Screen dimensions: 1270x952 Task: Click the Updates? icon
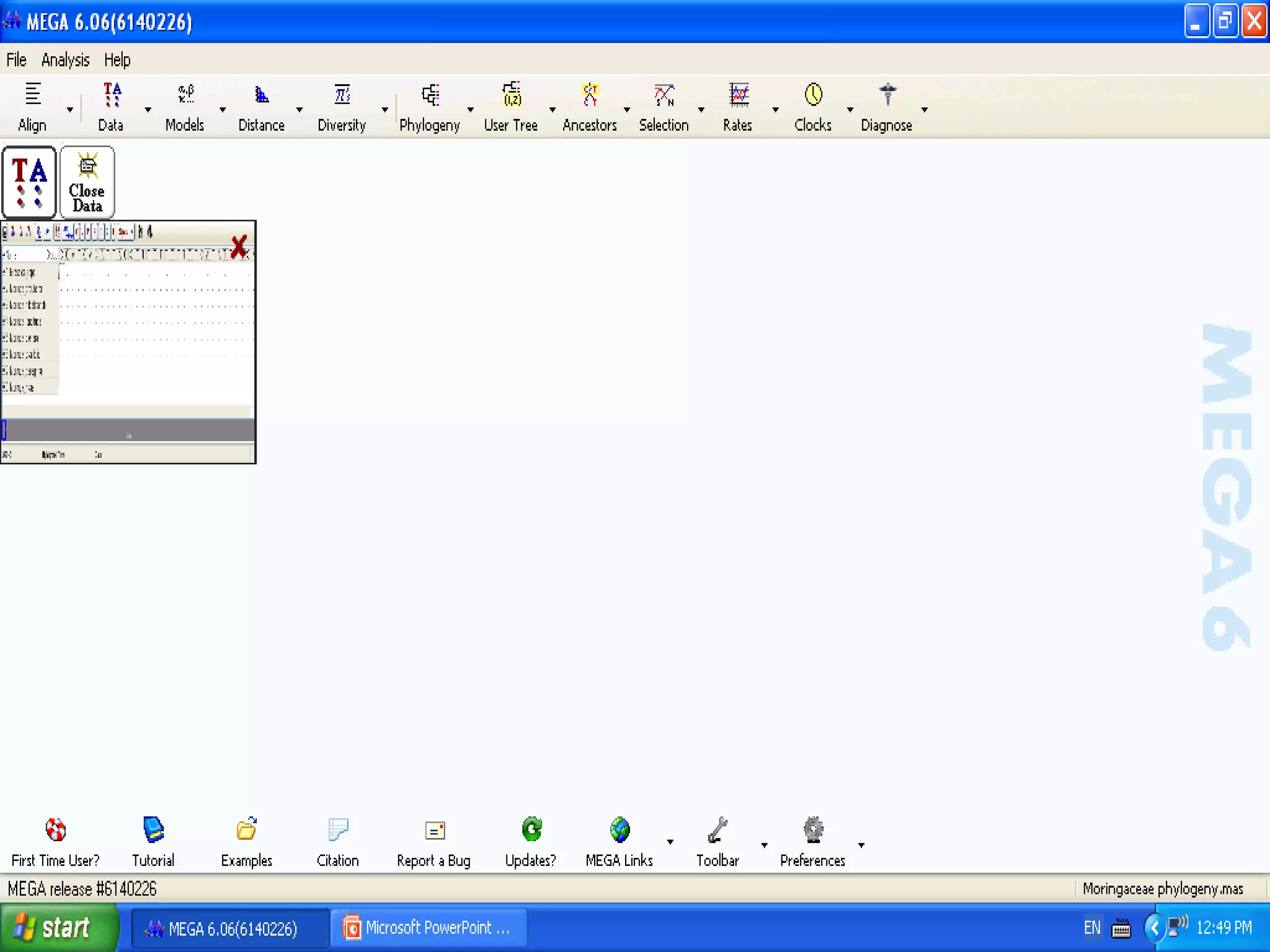pos(531,831)
